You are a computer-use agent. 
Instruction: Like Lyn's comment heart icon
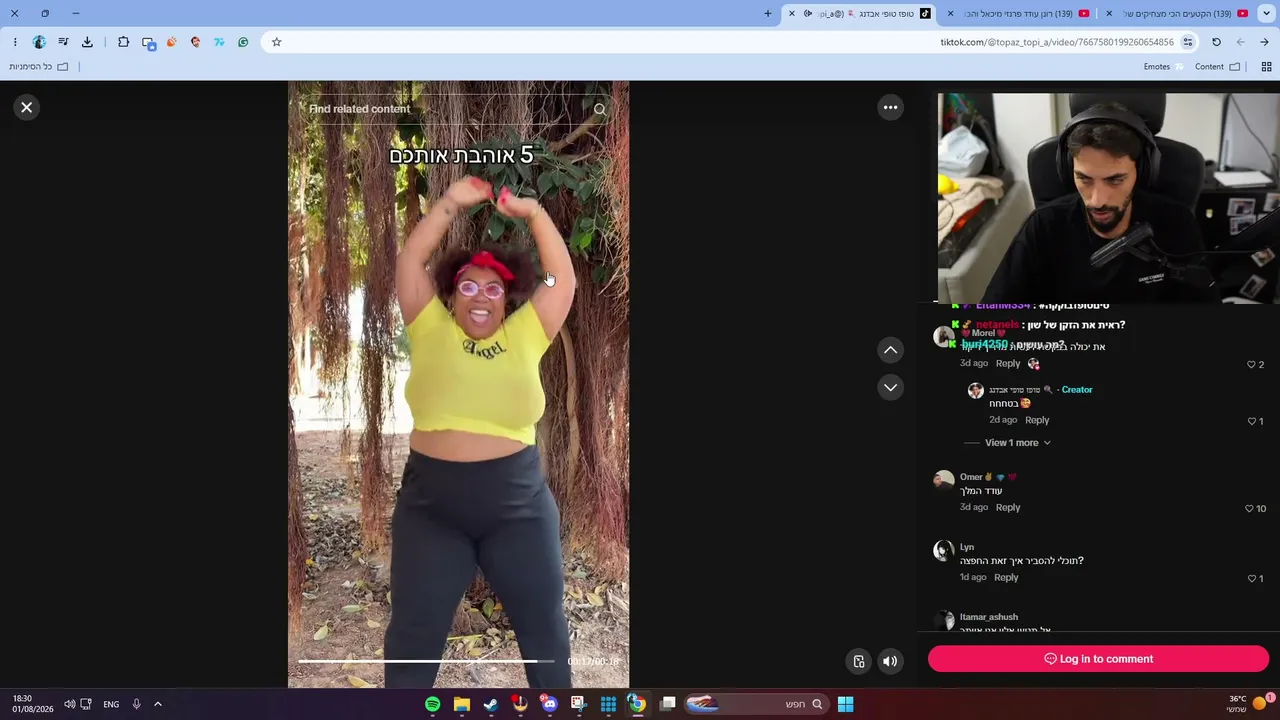(1252, 578)
